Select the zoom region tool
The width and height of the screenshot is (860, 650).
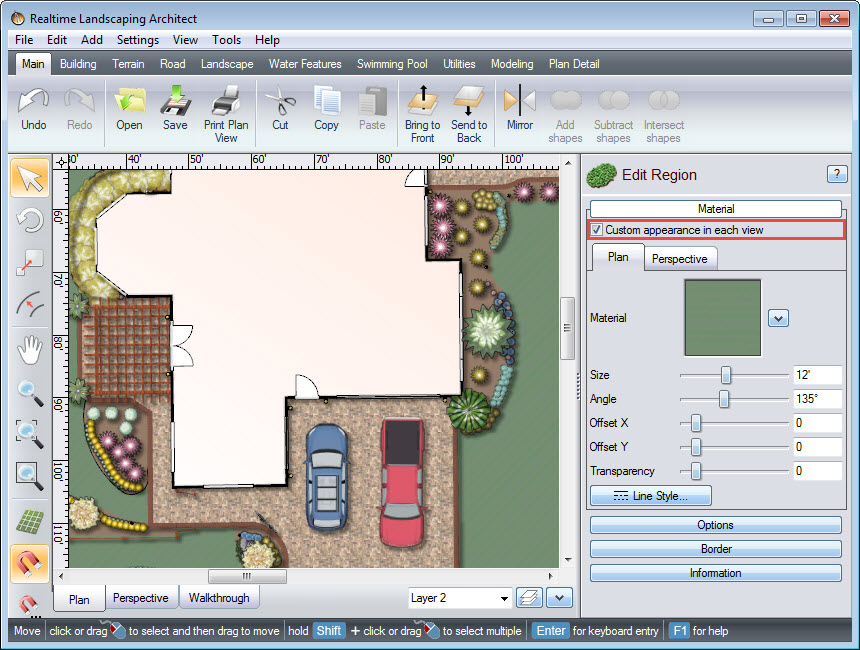pos(30,434)
